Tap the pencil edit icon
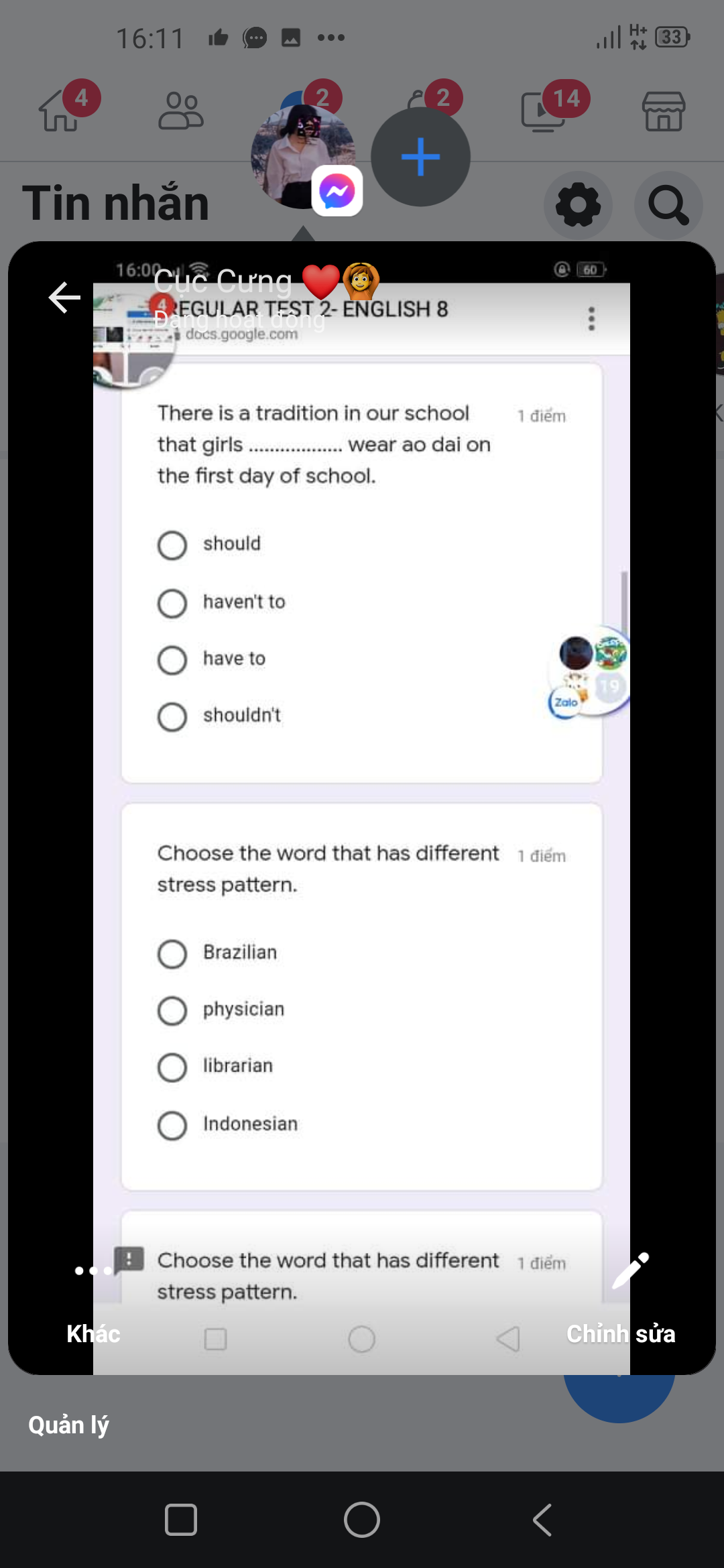Screen dimensions: 724x1568 pos(630,1270)
